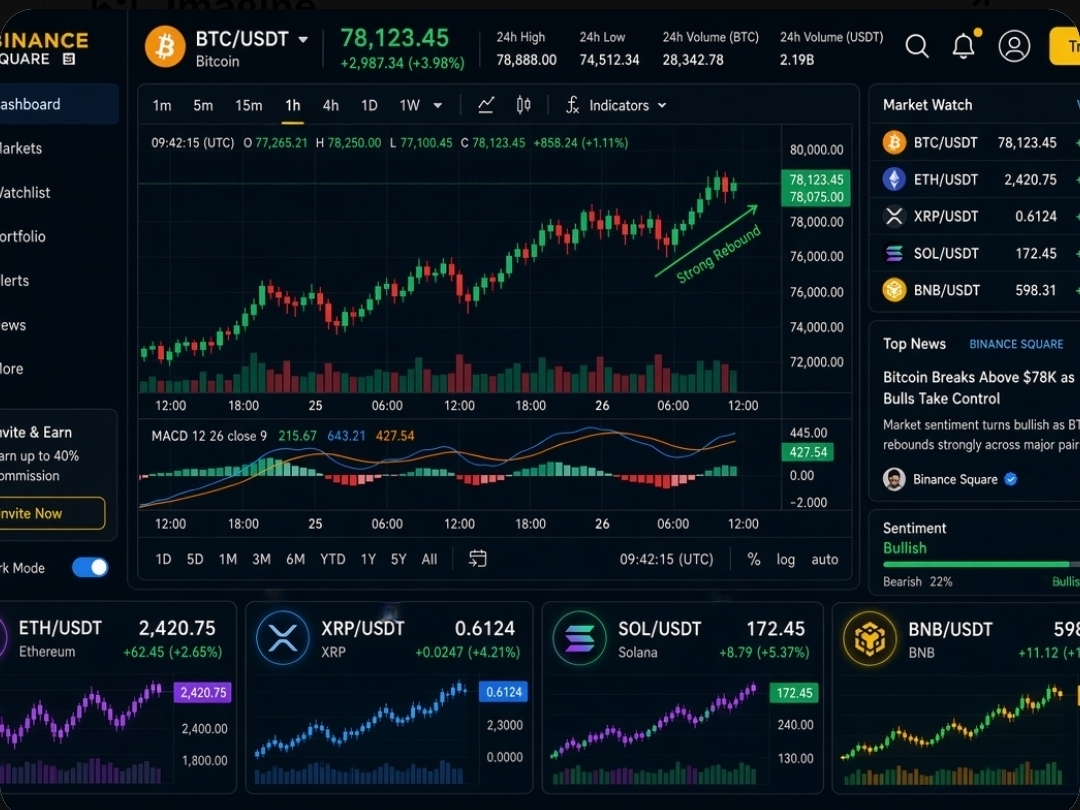Toggle log scale on chart
Image resolution: width=1080 pixels, height=810 pixels.
[786, 559]
